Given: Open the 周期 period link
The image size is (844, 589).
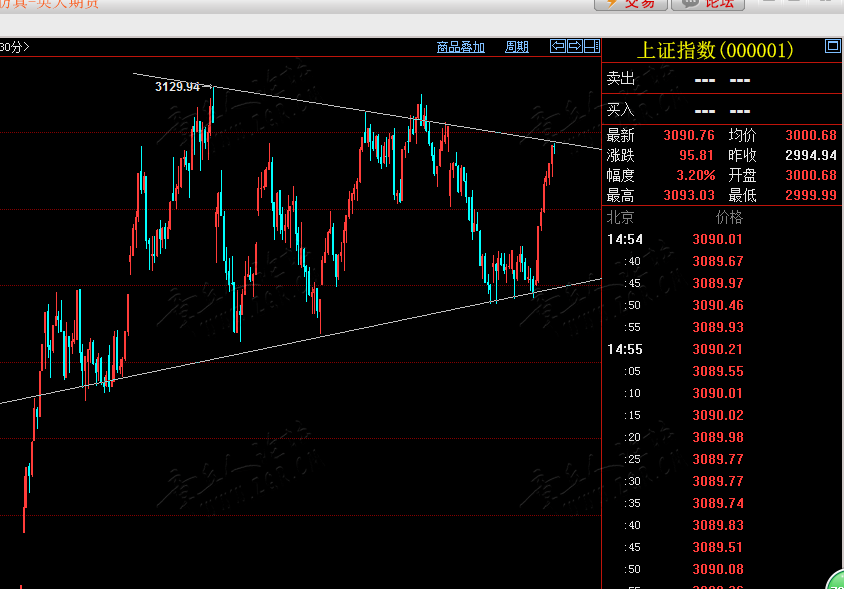Looking at the screenshot, I should 517,47.
